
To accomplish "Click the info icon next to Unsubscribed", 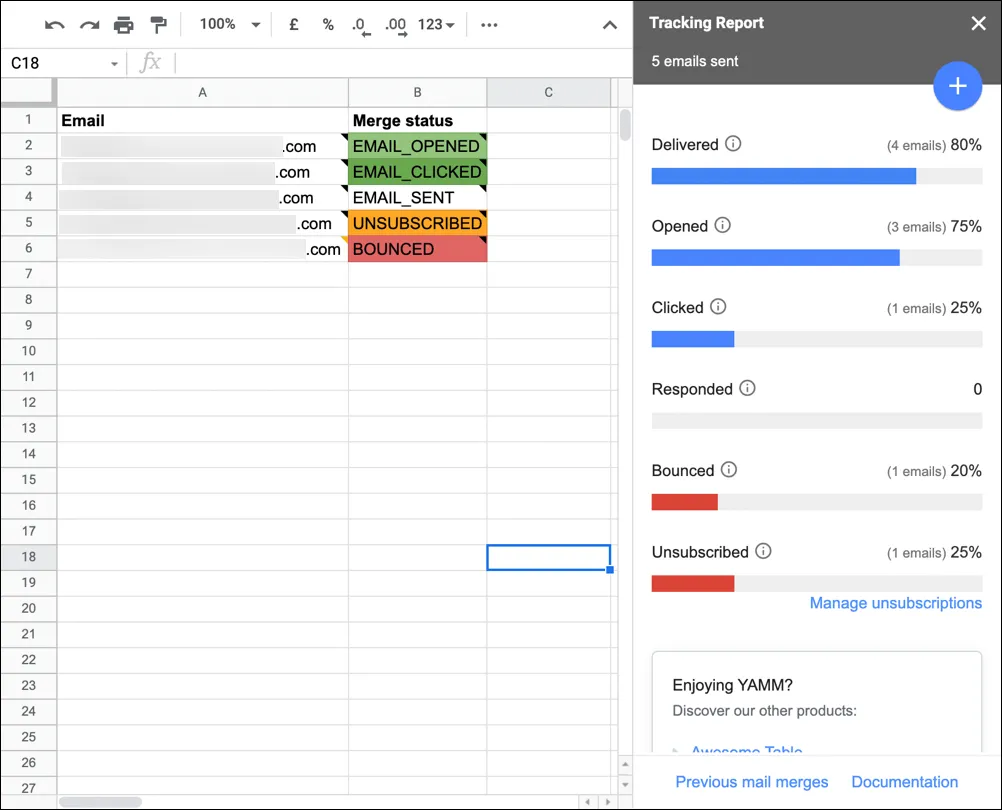I will click(763, 551).
